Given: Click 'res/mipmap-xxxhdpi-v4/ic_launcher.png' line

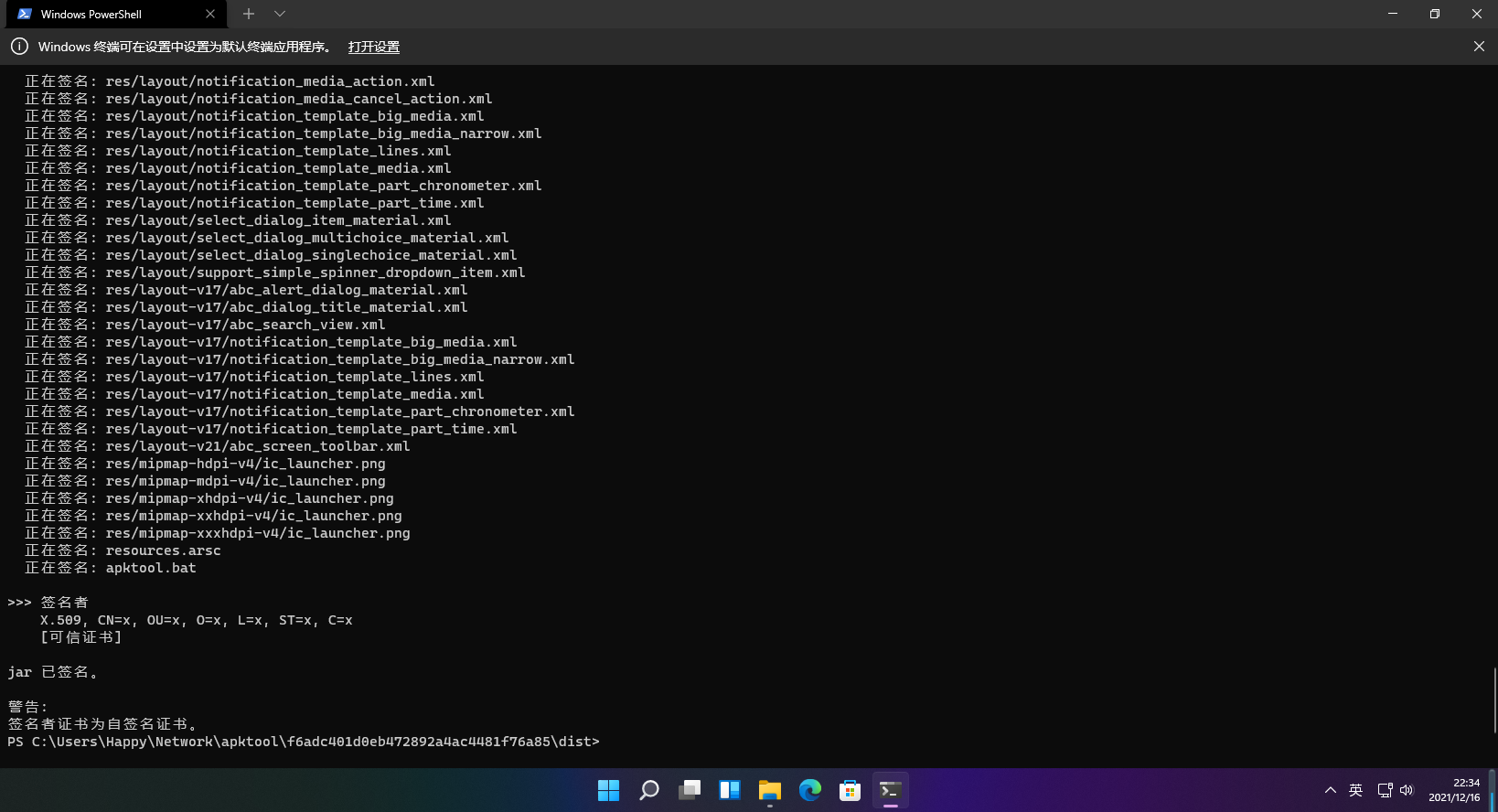Looking at the screenshot, I should (x=218, y=533).
